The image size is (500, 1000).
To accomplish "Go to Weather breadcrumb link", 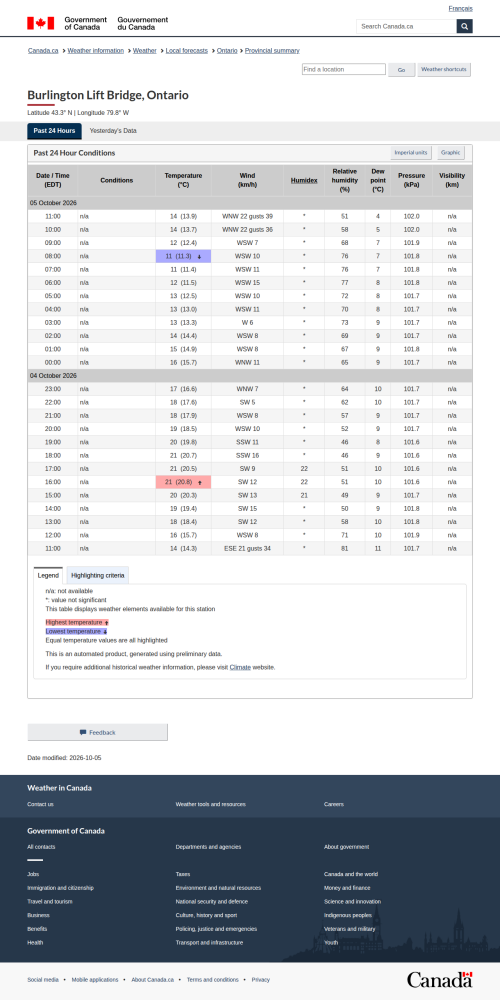I will pos(145,50).
